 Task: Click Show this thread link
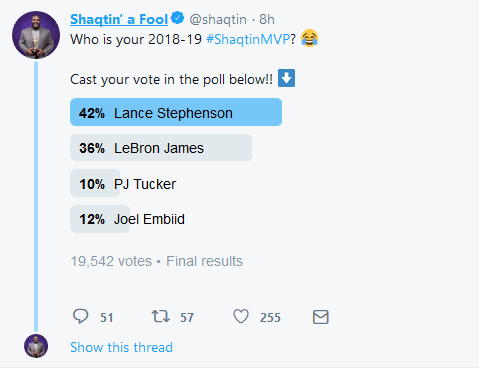coord(121,347)
